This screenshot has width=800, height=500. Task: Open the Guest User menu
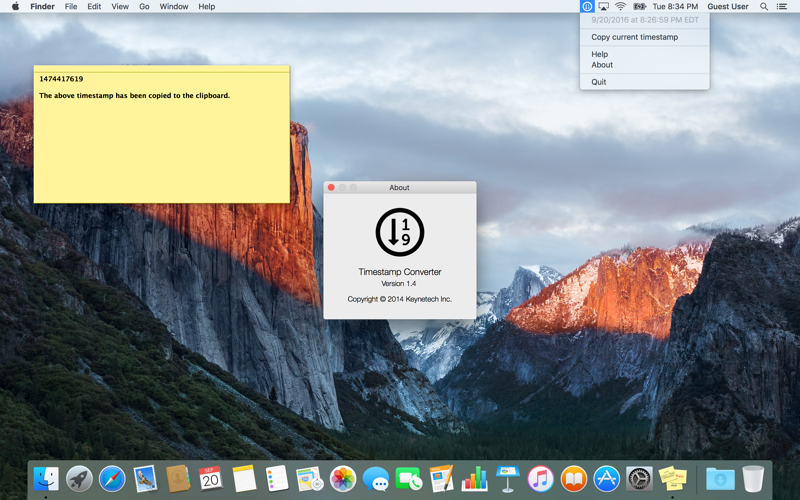728,6
